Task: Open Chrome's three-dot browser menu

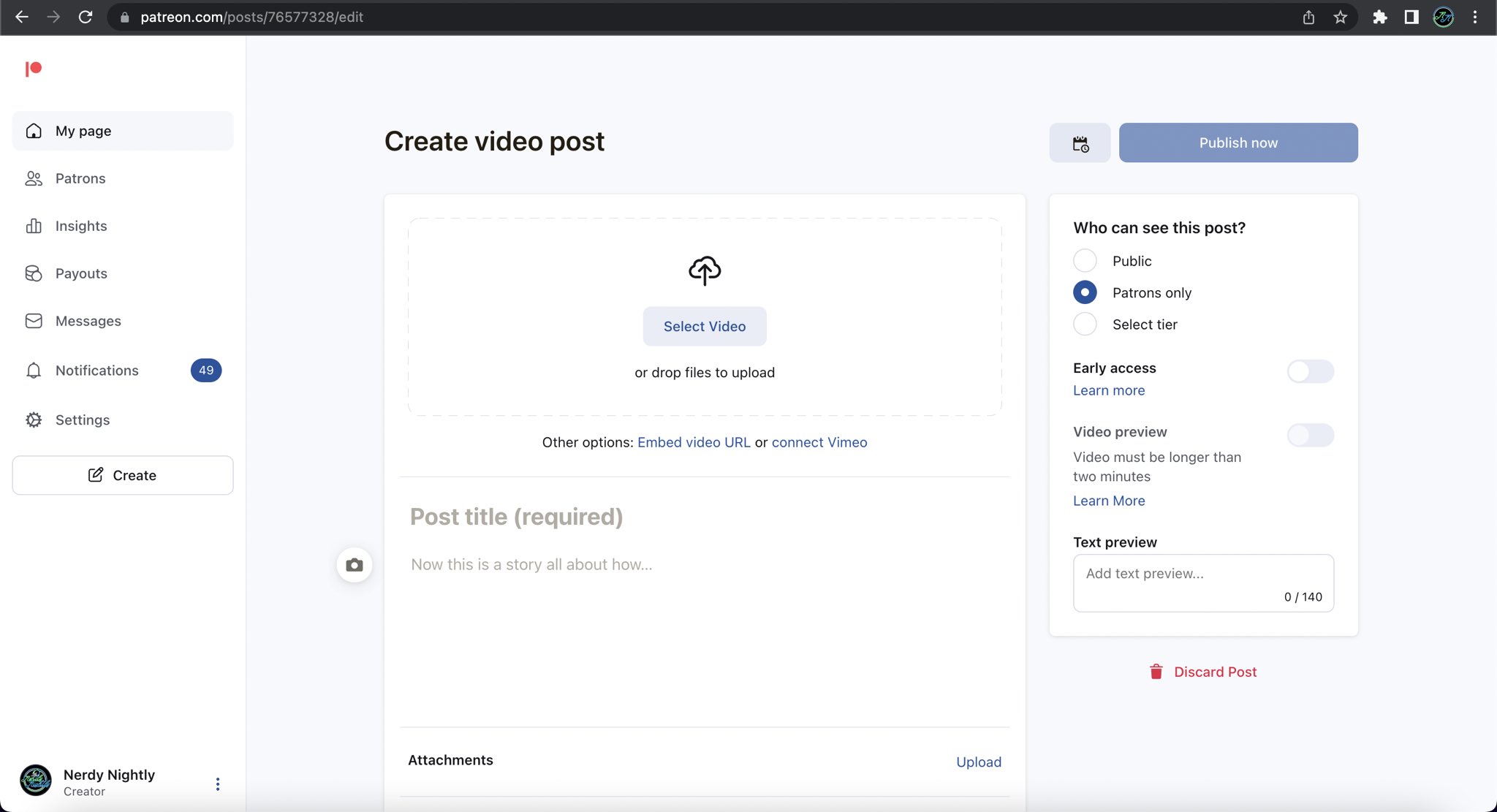Action: (1475, 17)
